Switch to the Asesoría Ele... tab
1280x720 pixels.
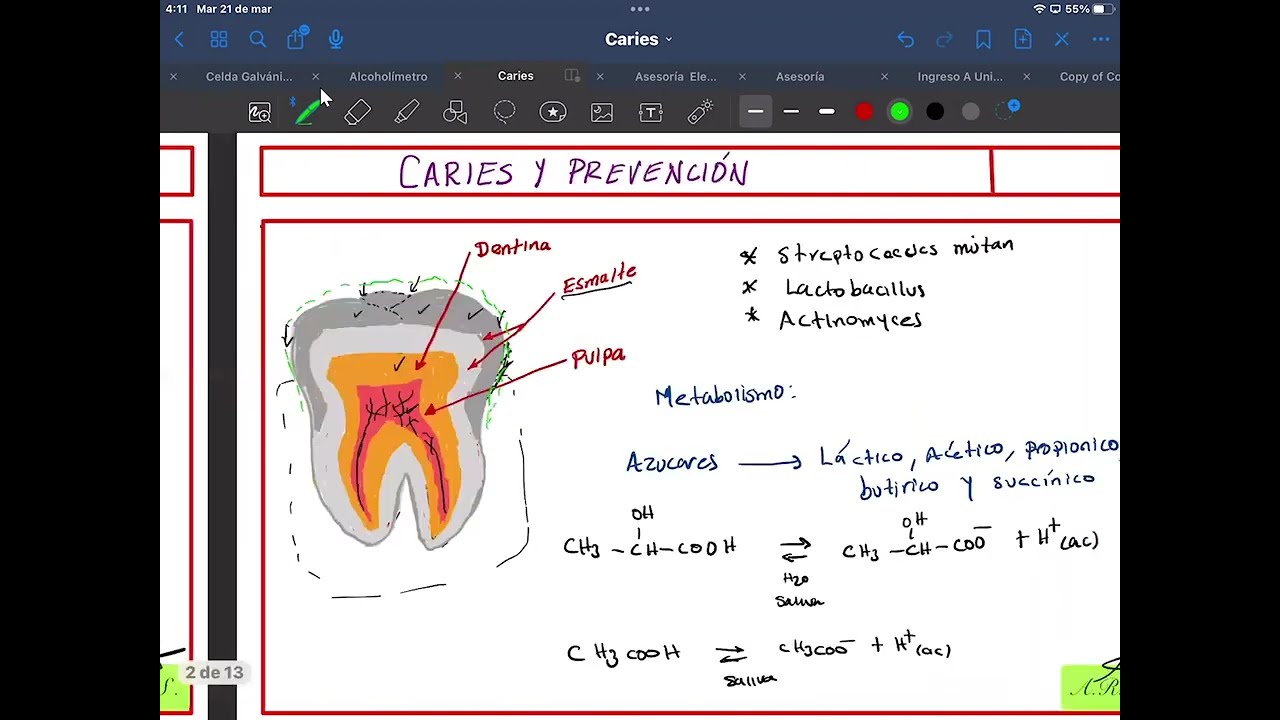pyautogui.click(x=676, y=76)
